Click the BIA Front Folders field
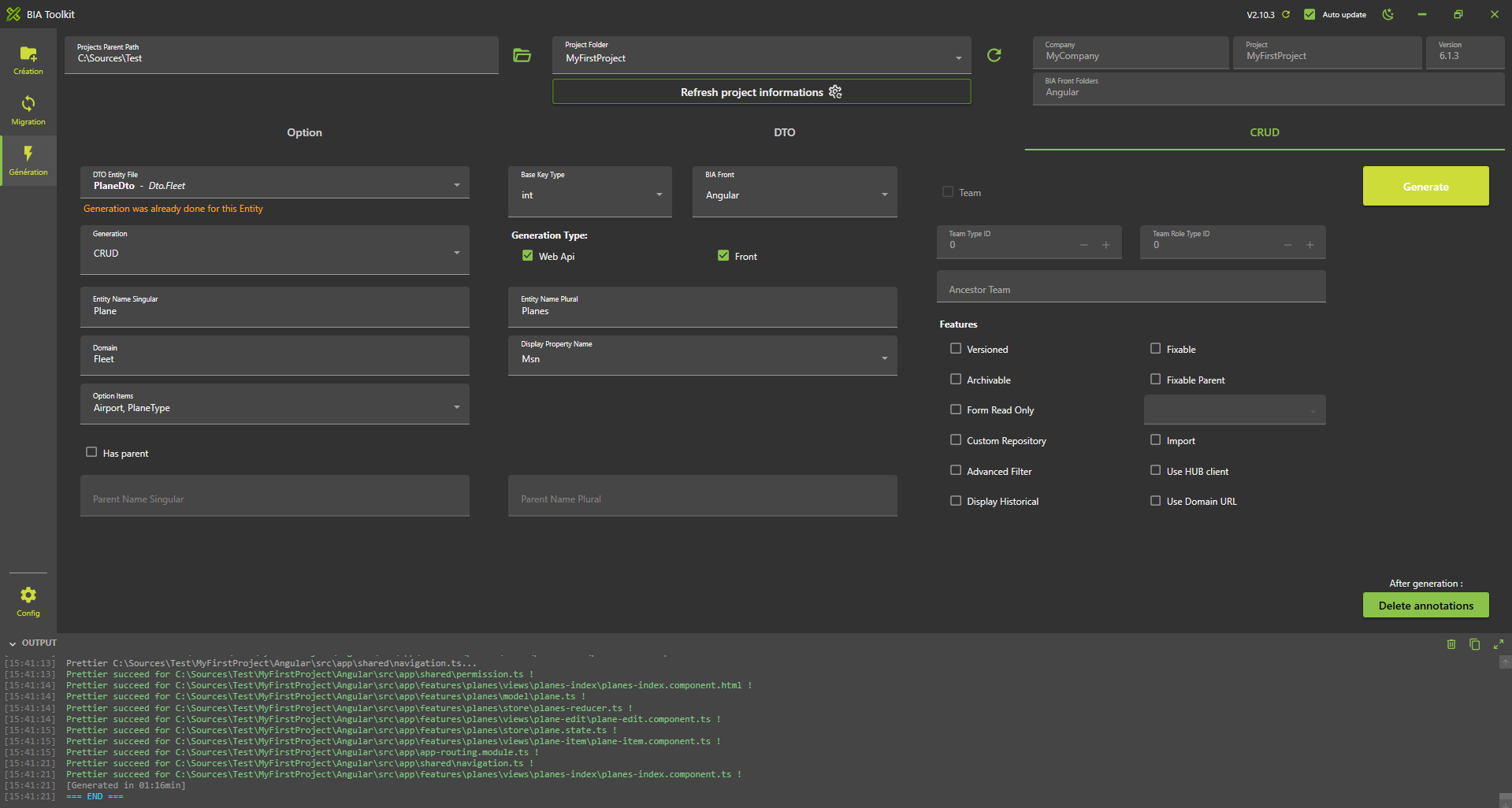1512x808 pixels. 1269,89
